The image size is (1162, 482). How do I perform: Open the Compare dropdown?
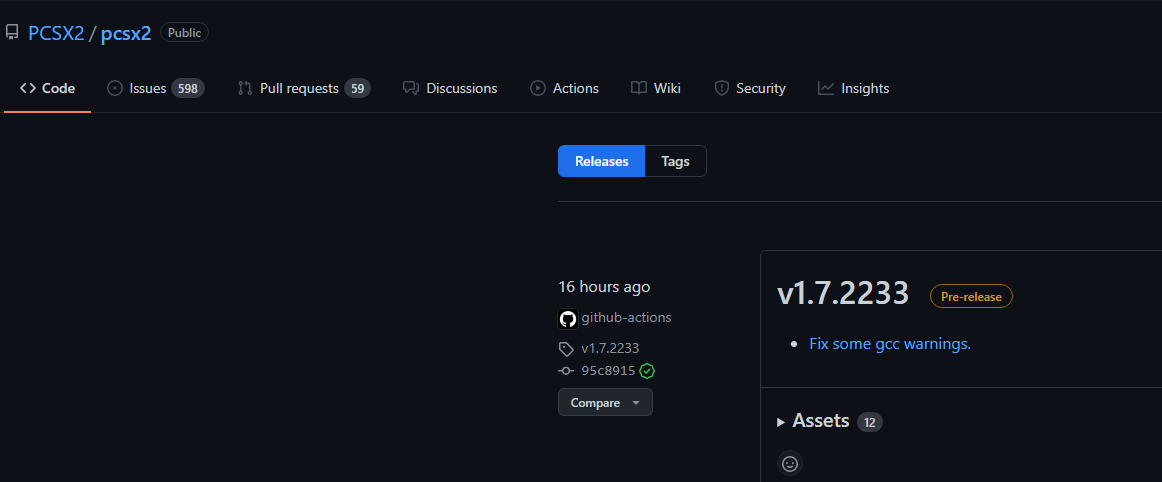(x=605, y=402)
